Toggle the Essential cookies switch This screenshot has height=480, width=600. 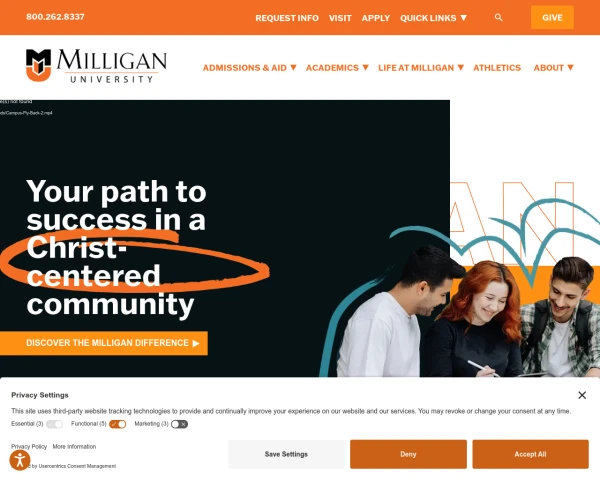(54, 424)
